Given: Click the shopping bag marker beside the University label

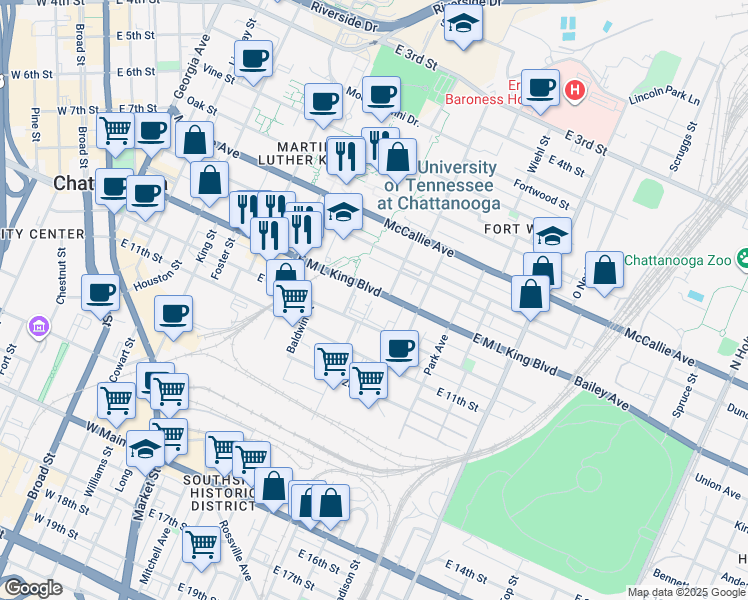Looking at the screenshot, I should [x=398, y=157].
